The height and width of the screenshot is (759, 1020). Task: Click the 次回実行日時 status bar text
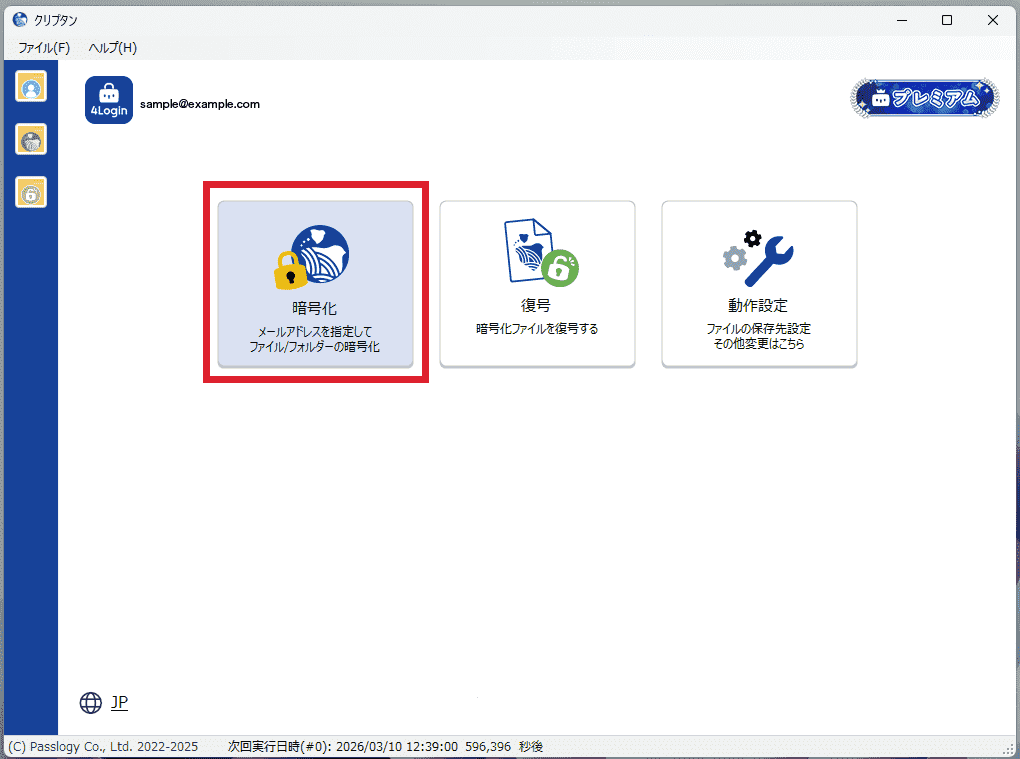(385, 747)
